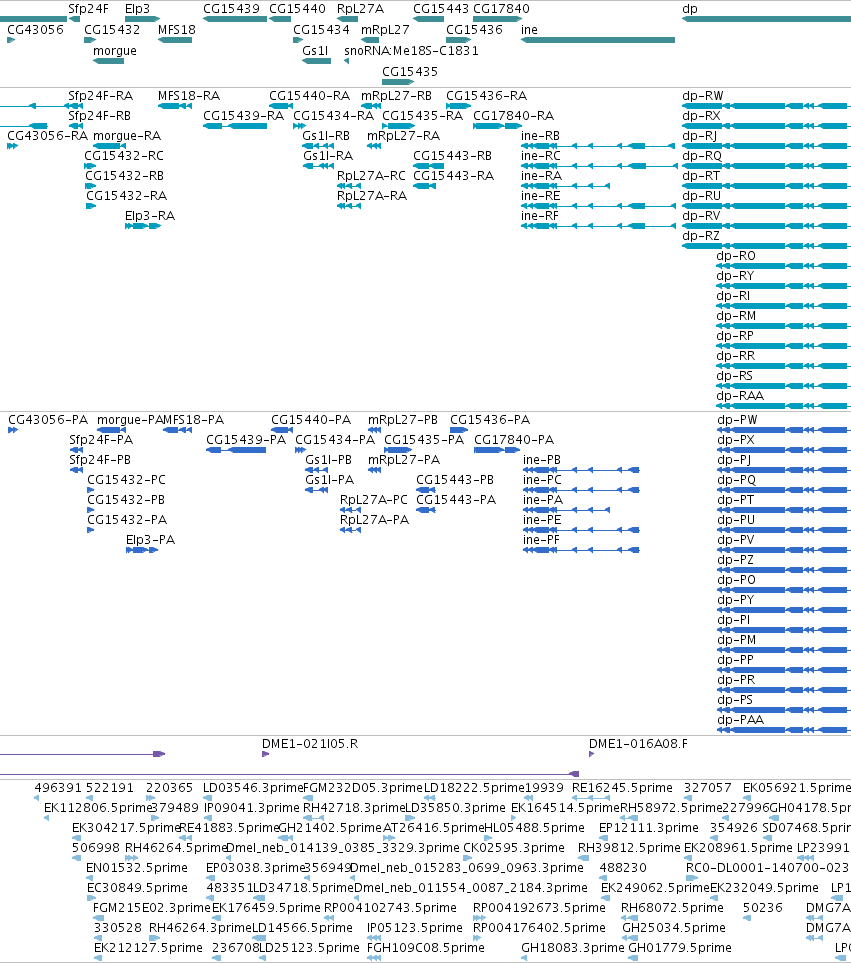Select the CG15439 gene bar
Screen dimensions: 851x963
235,19
